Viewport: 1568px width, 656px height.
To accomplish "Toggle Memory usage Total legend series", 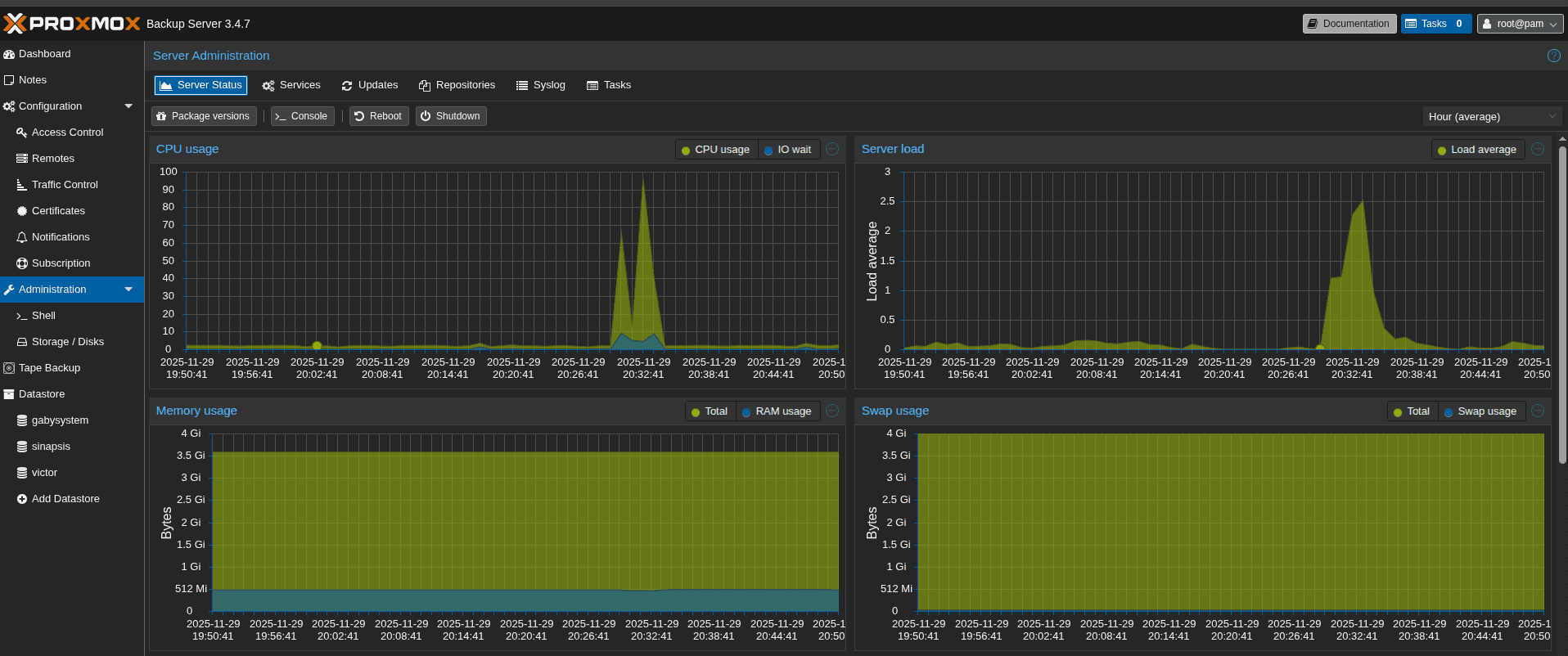I will coord(709,411).
